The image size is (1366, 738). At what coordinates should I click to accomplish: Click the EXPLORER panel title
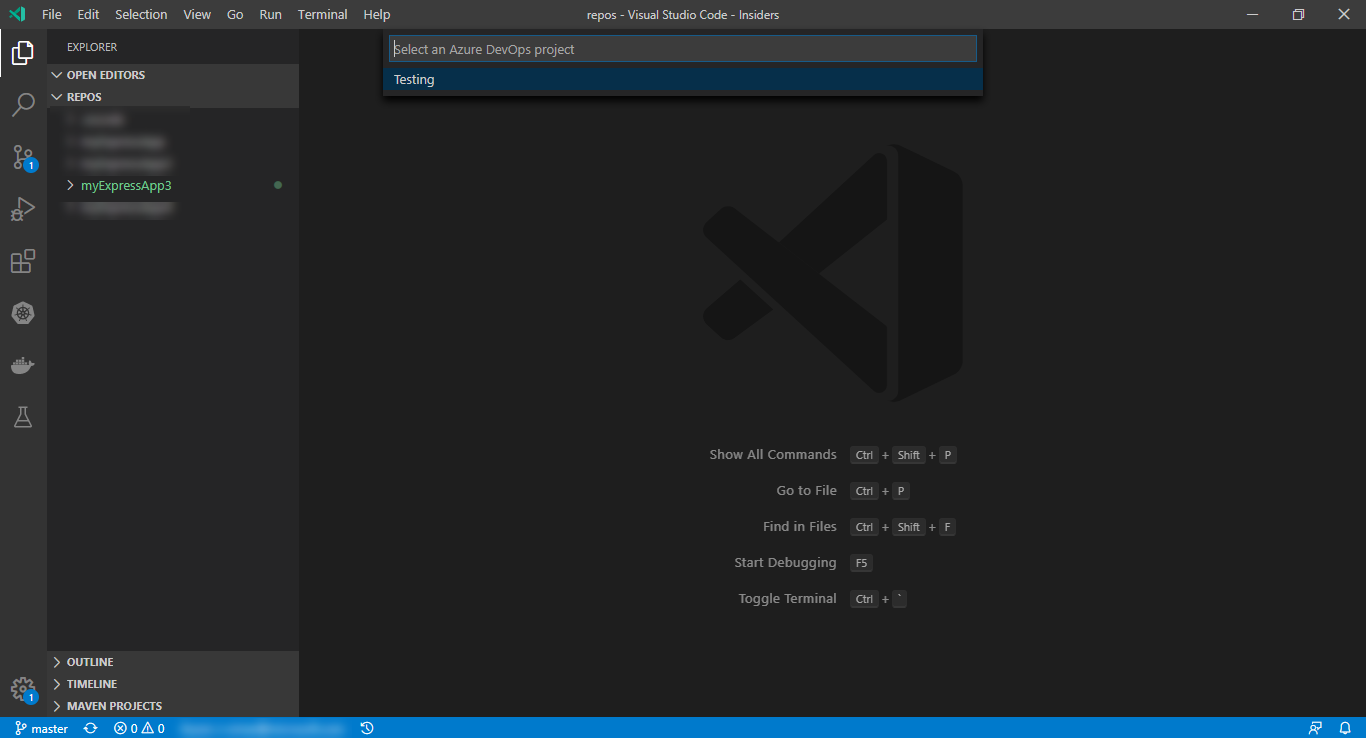click(92, 47)
